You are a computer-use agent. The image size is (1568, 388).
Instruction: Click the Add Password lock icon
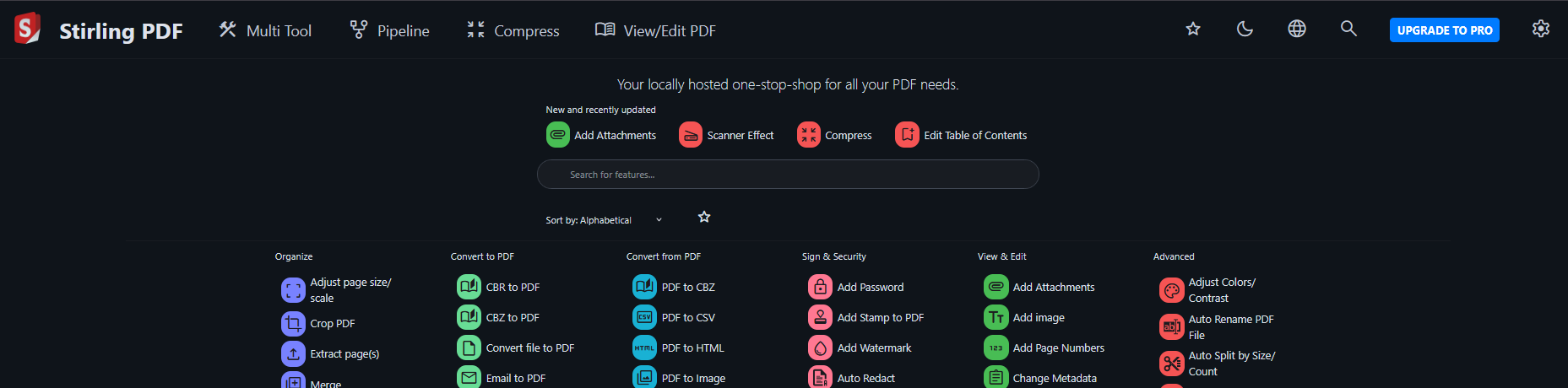click(820, 288)
